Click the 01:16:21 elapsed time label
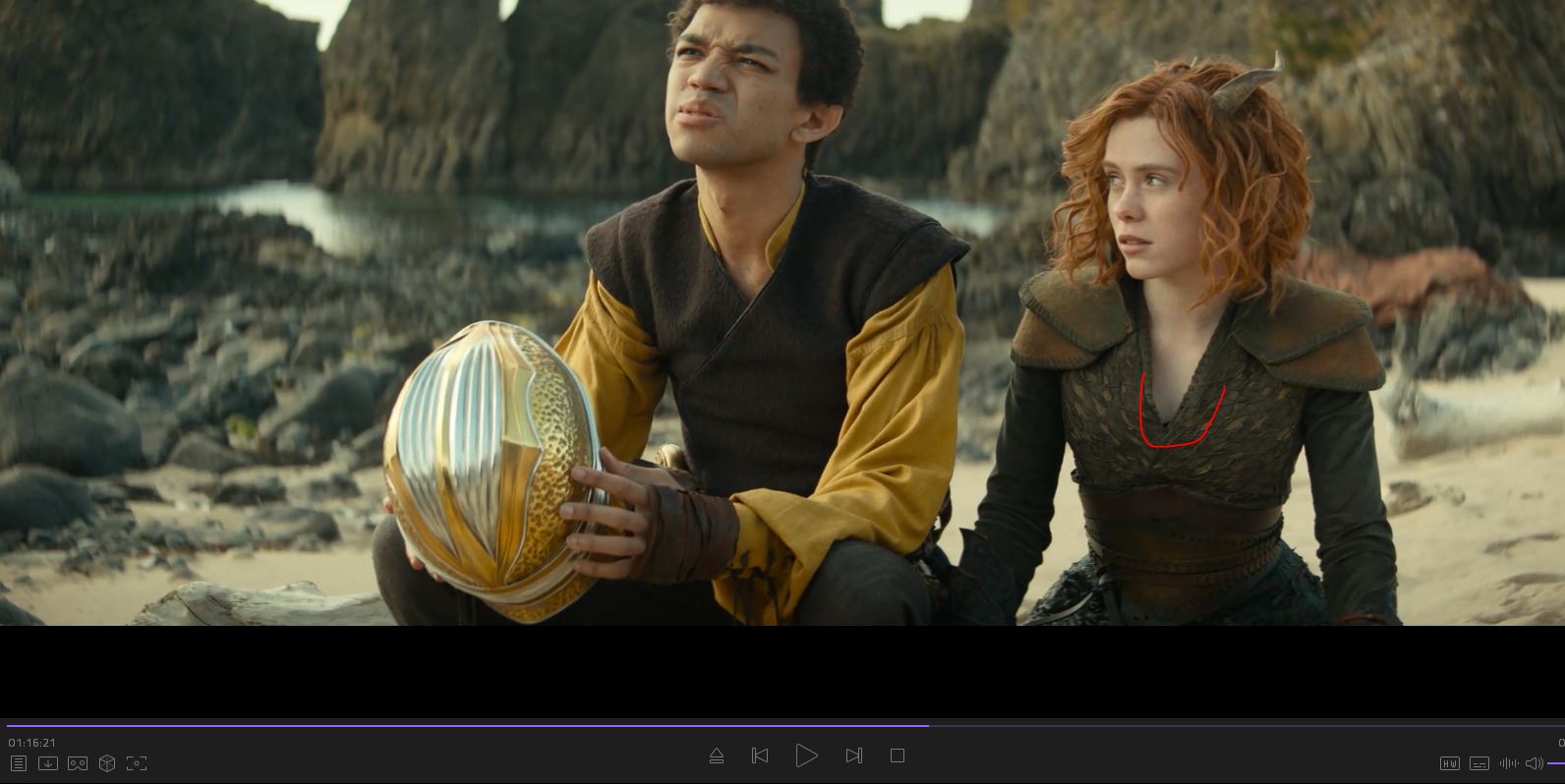The width and height of the screenshot is (1565, 784). [32, 743]
